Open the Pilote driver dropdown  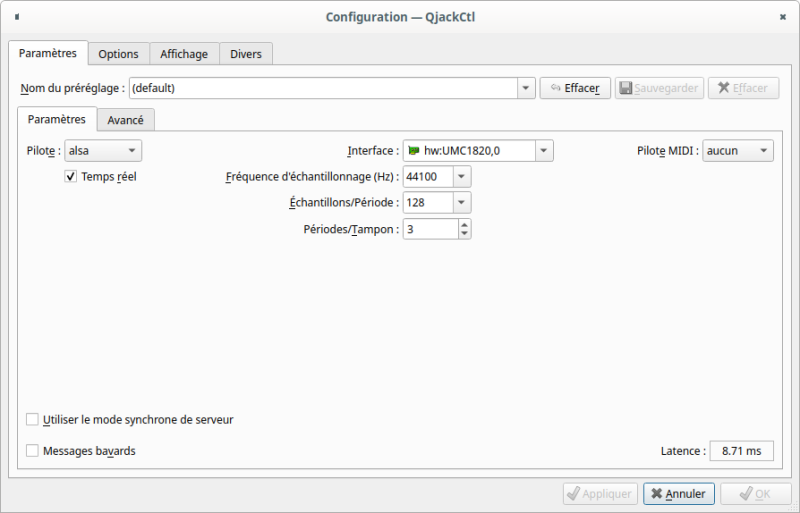[x=103, y=151]
